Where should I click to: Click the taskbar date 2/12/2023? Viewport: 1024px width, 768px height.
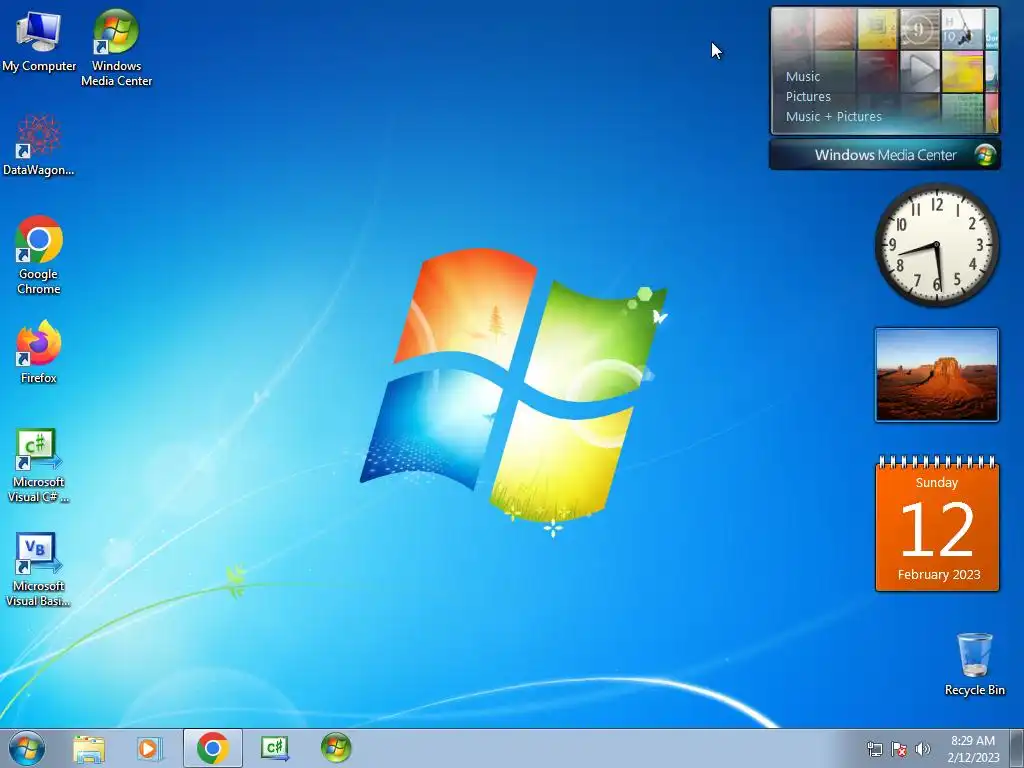(973, 758)
